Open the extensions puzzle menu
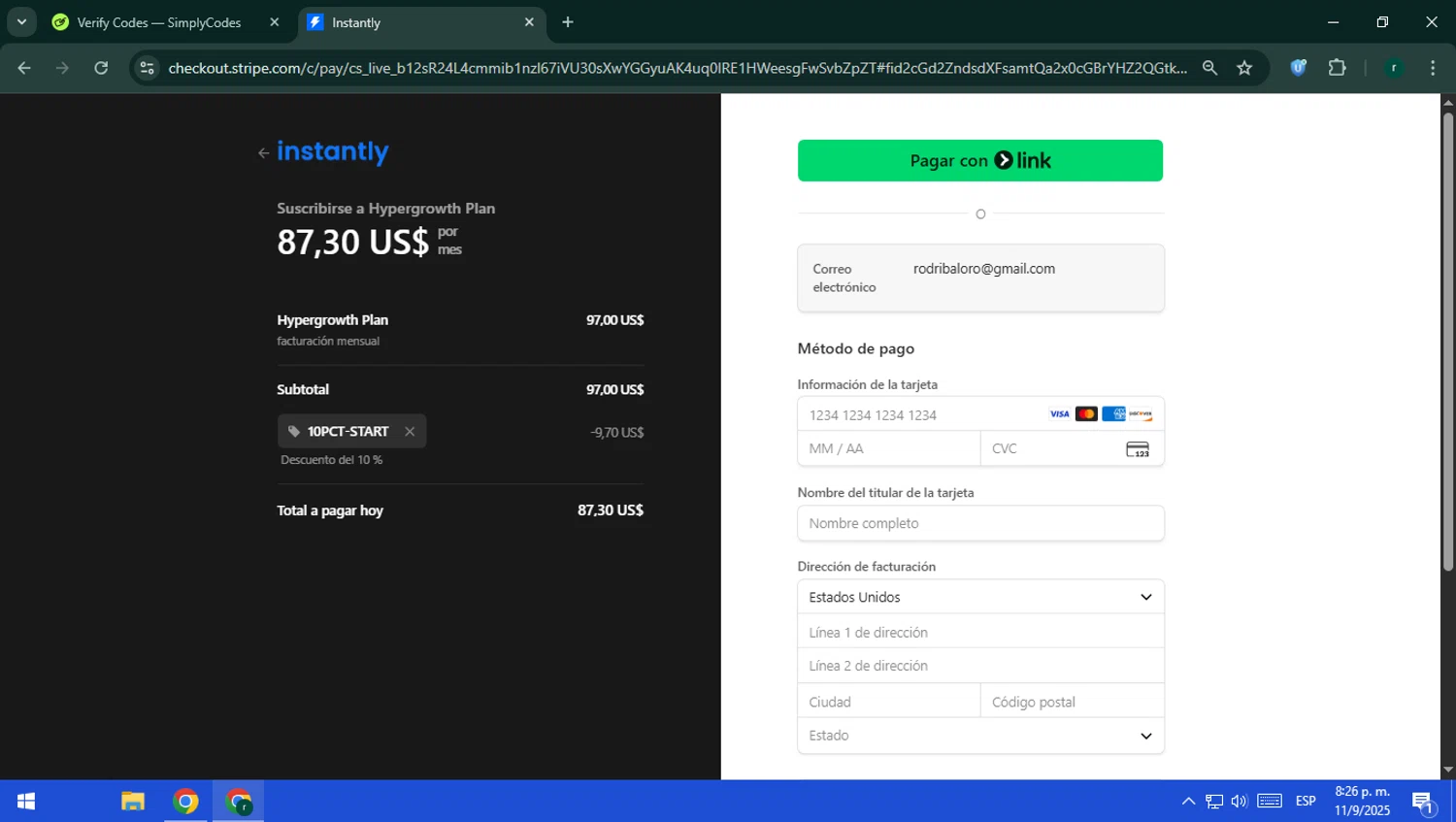This screenshot has height=822, width=1456. click(x=1337, y=68)
